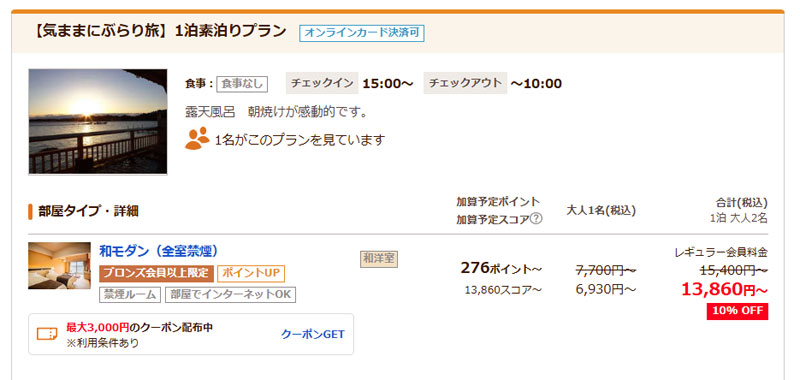Open the sunrise open-air bath photo
800x380 pixels.
click(97, 122)
